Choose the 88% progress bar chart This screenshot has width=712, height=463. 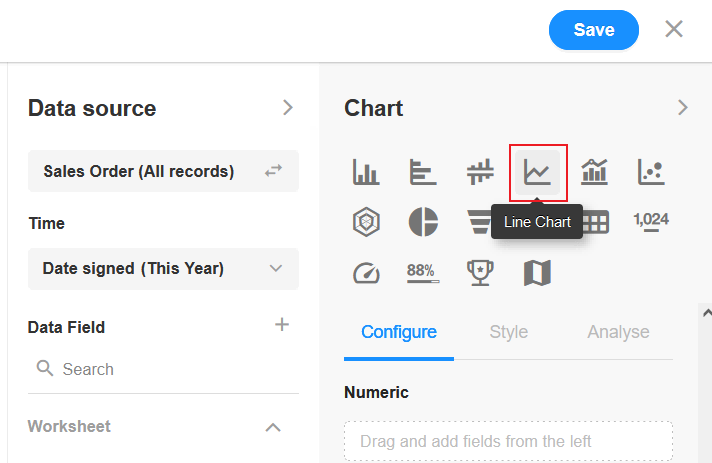[x=423, y=273]
